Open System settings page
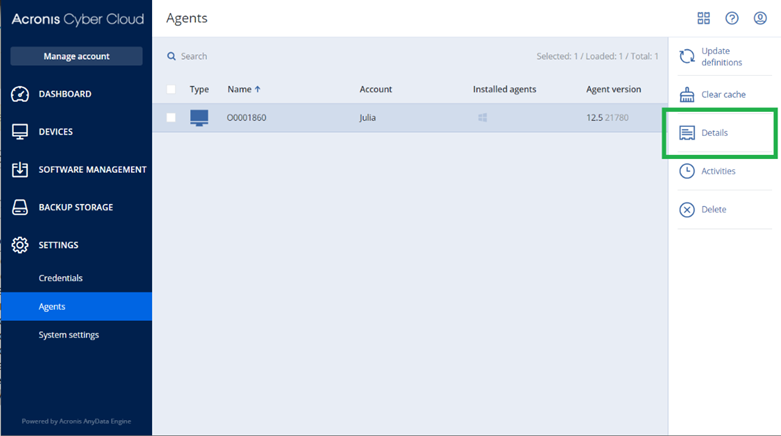 pyautogui.click(x=69, y=335)
